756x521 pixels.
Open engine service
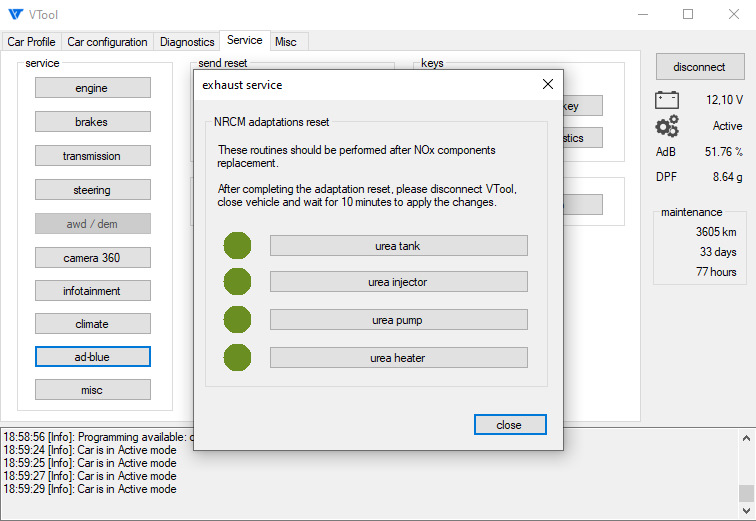(93, 88)
